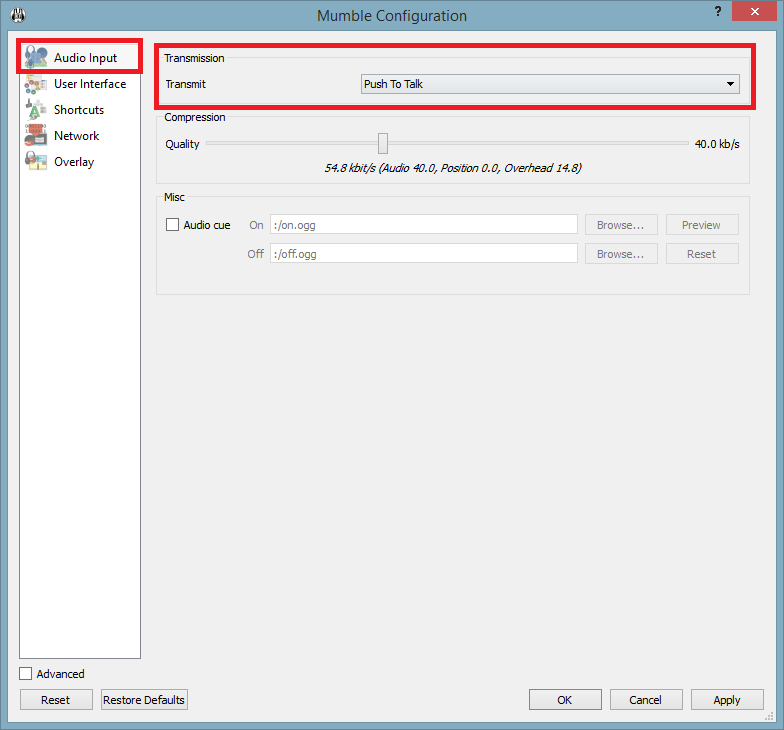
Task: Enable the Audio cue checkbox
Action: click(172, 224)
